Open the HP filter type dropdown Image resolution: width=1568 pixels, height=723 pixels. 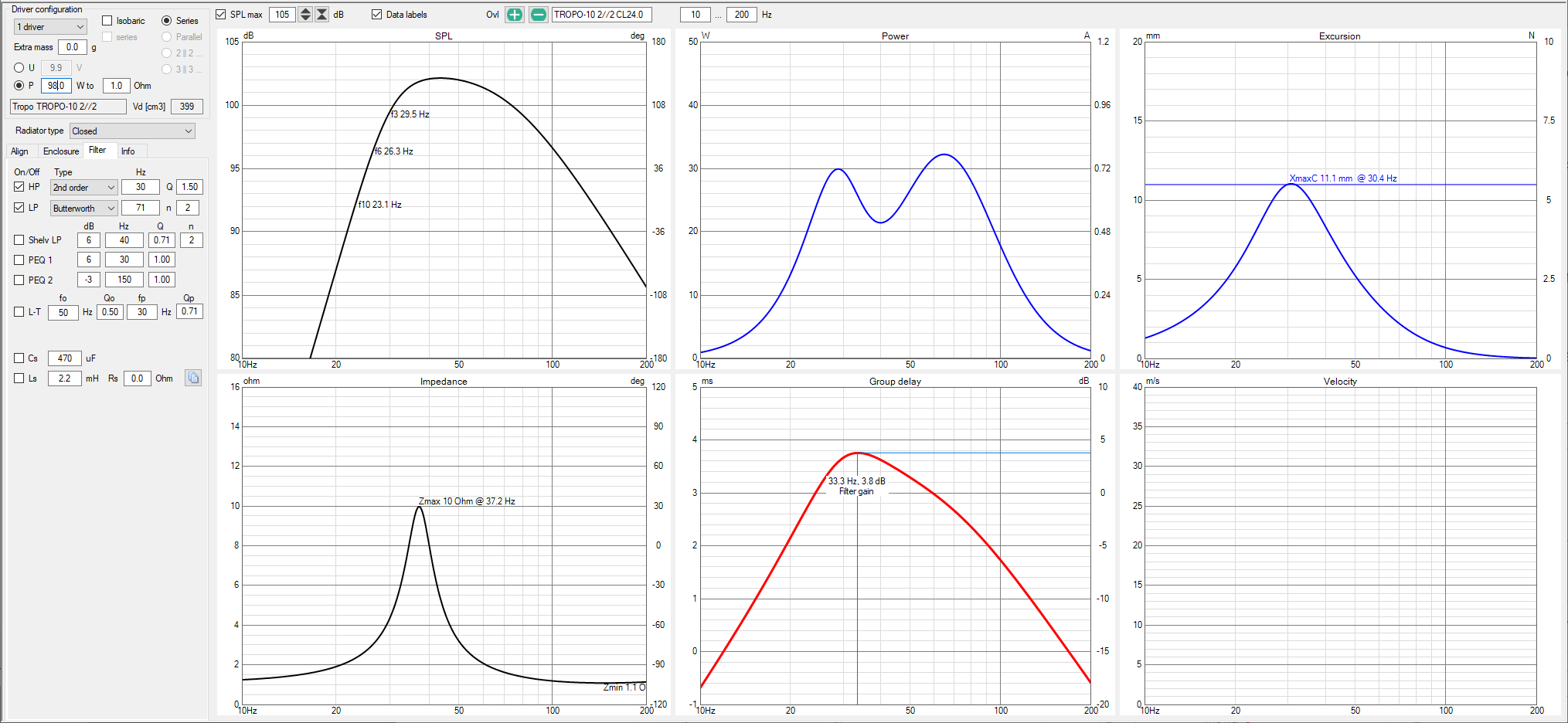tap(84, 188)
